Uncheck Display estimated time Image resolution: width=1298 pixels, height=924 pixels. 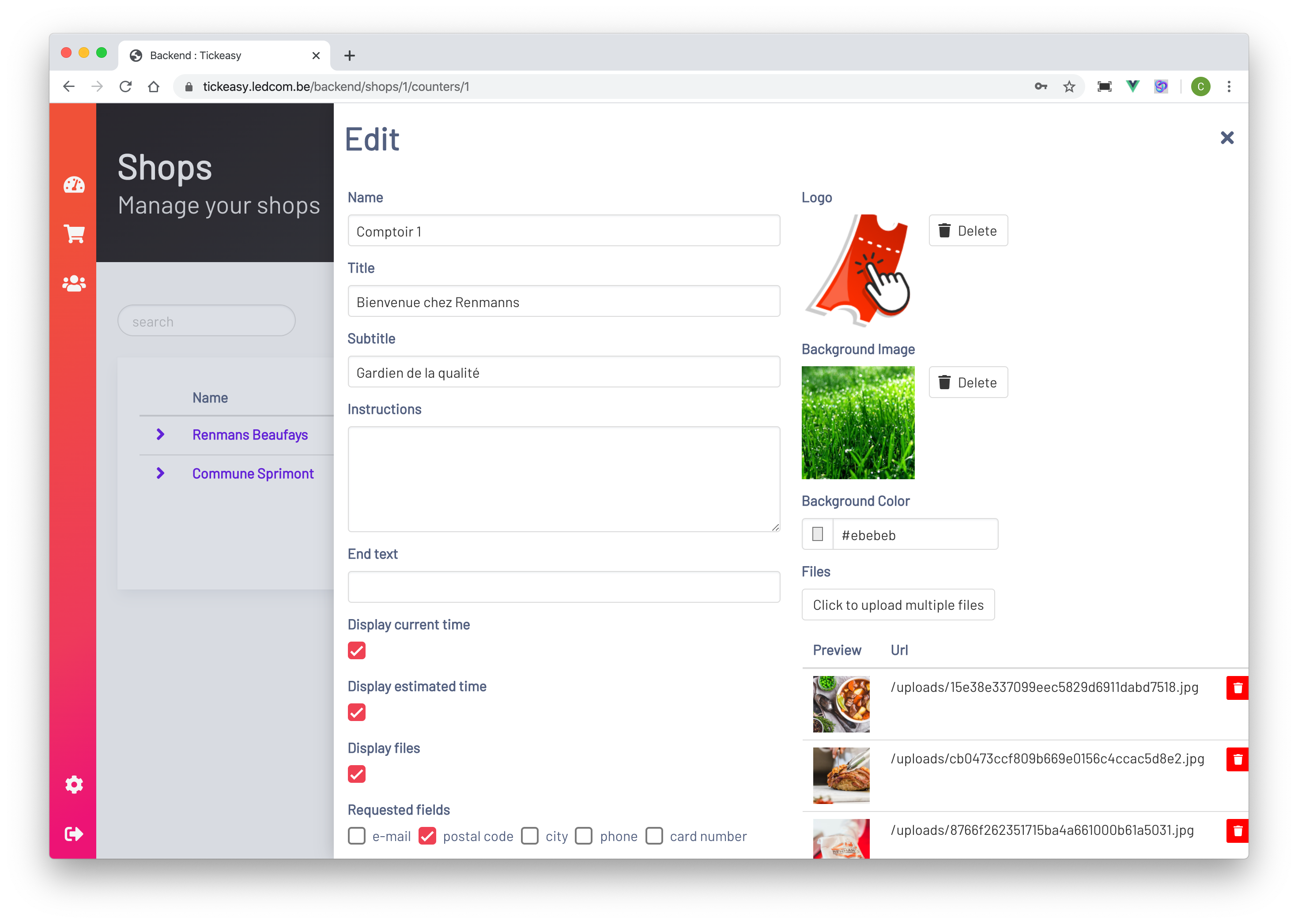pos(357,712)
